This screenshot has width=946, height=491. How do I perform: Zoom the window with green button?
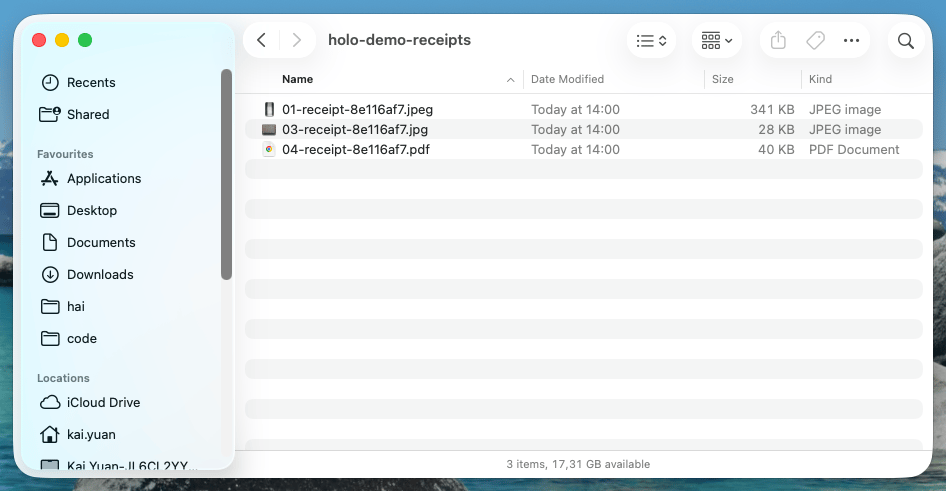(x=85, y=40)
